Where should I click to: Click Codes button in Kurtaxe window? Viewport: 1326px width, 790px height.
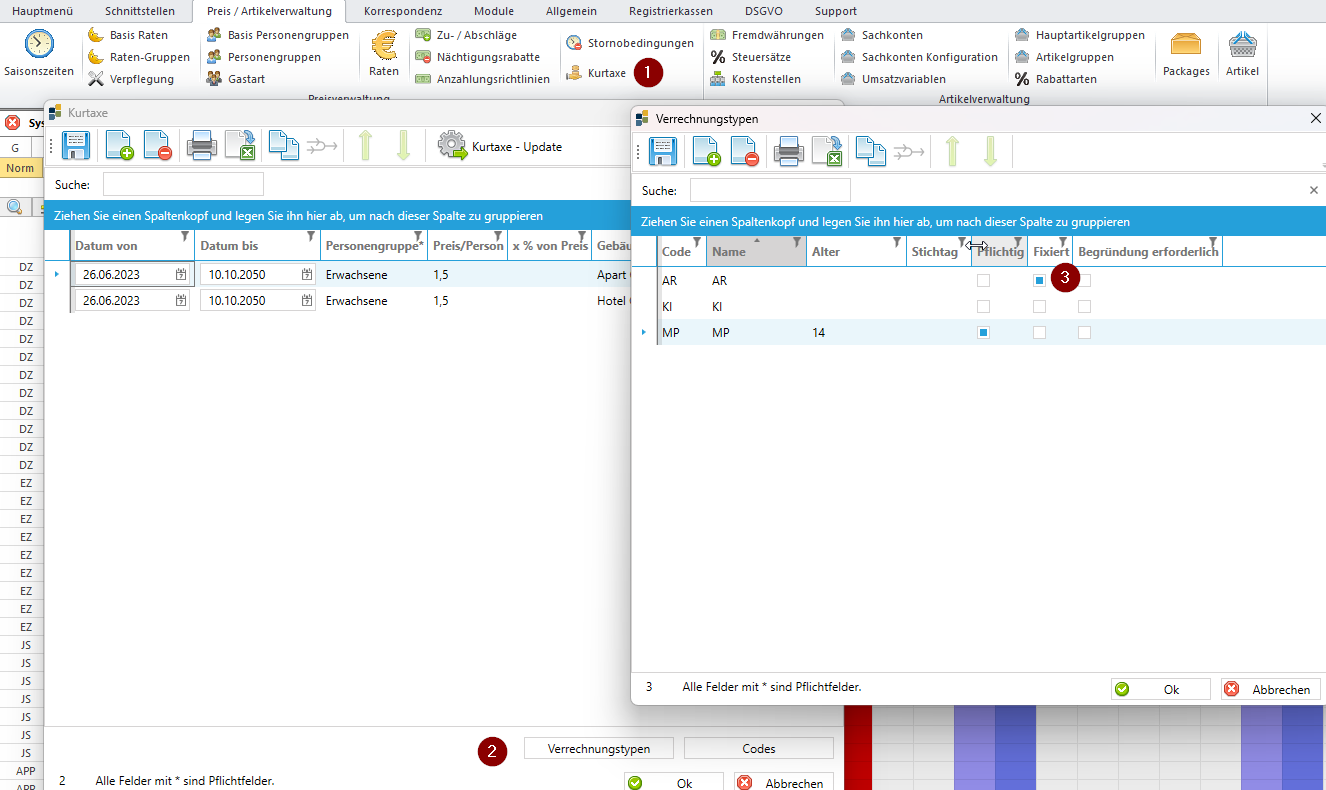point(759,749)
